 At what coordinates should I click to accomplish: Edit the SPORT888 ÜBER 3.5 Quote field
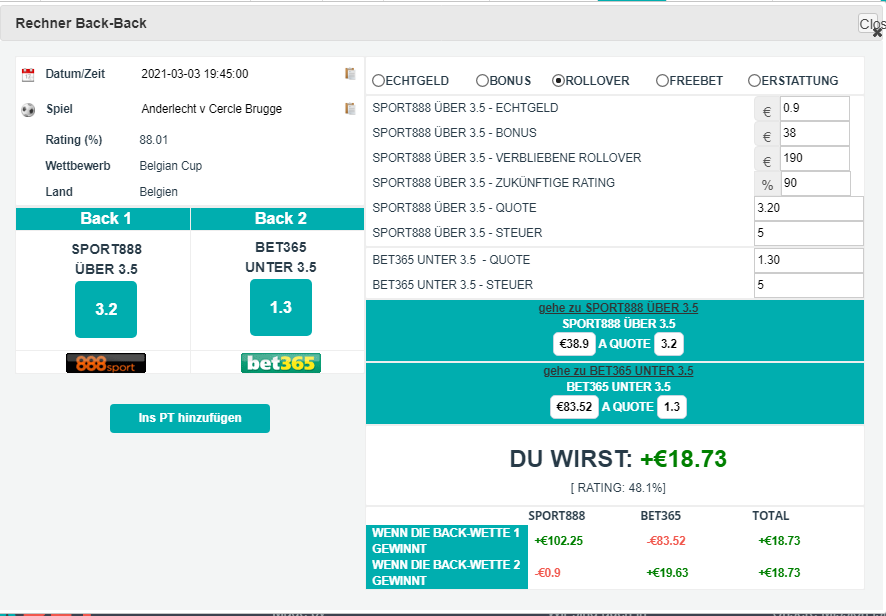point(809,209)
